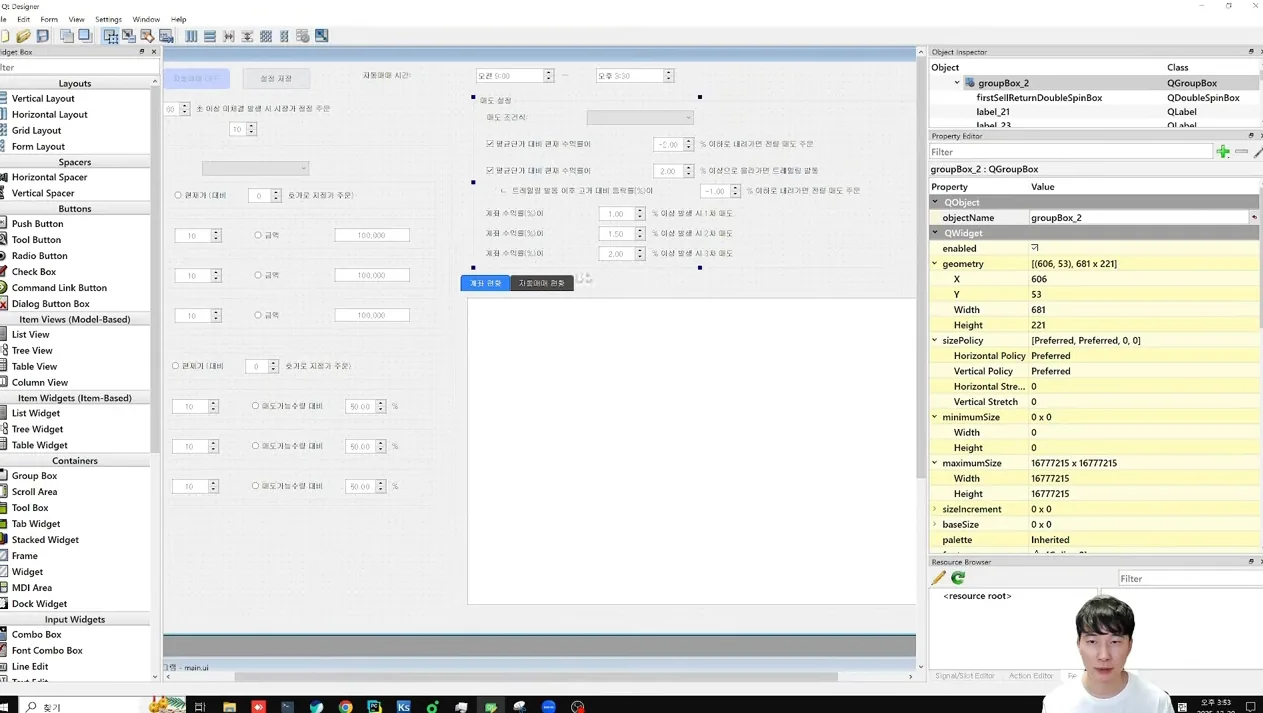Open the Settings menu

108,19
